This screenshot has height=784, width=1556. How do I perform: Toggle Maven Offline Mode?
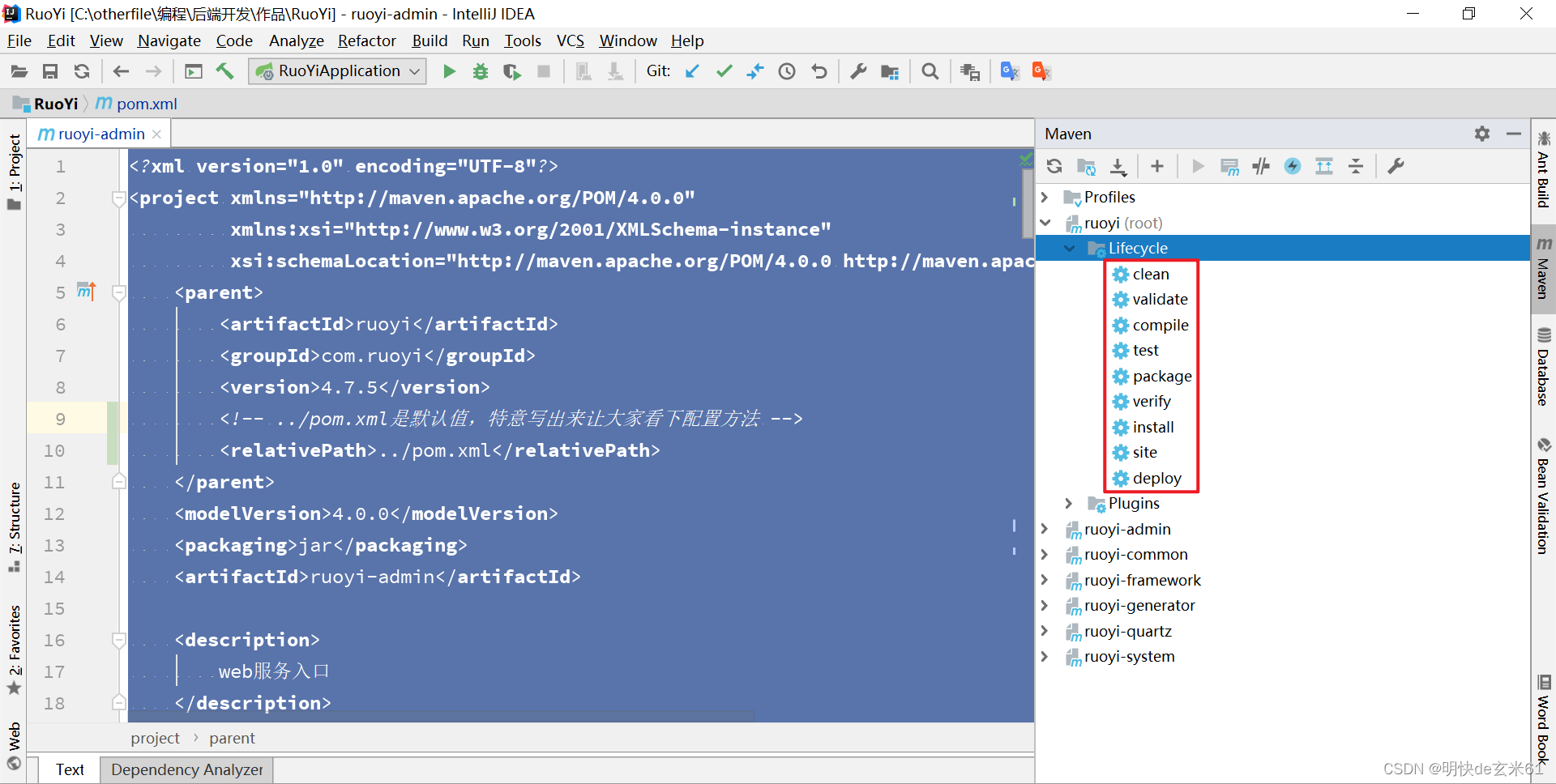(x=1261, y=166)
